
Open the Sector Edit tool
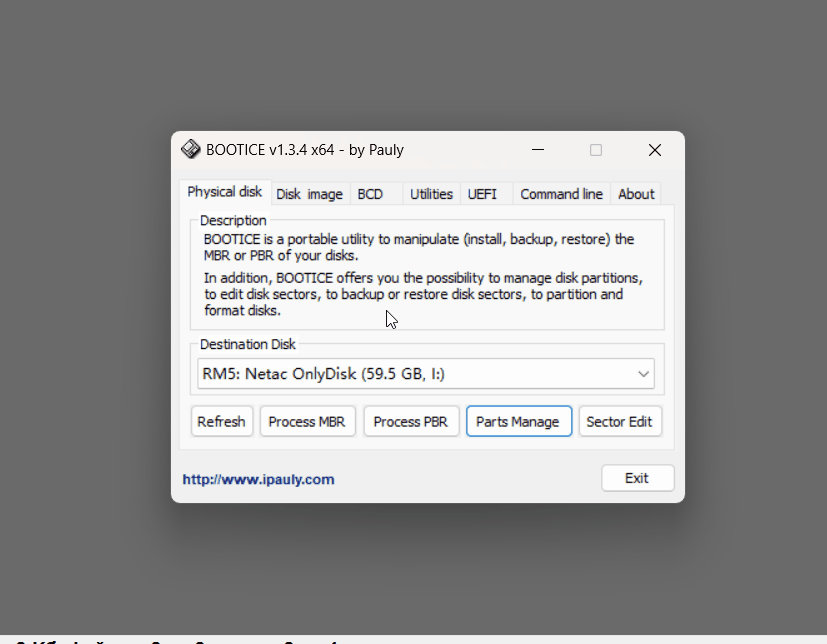[619, 421]
